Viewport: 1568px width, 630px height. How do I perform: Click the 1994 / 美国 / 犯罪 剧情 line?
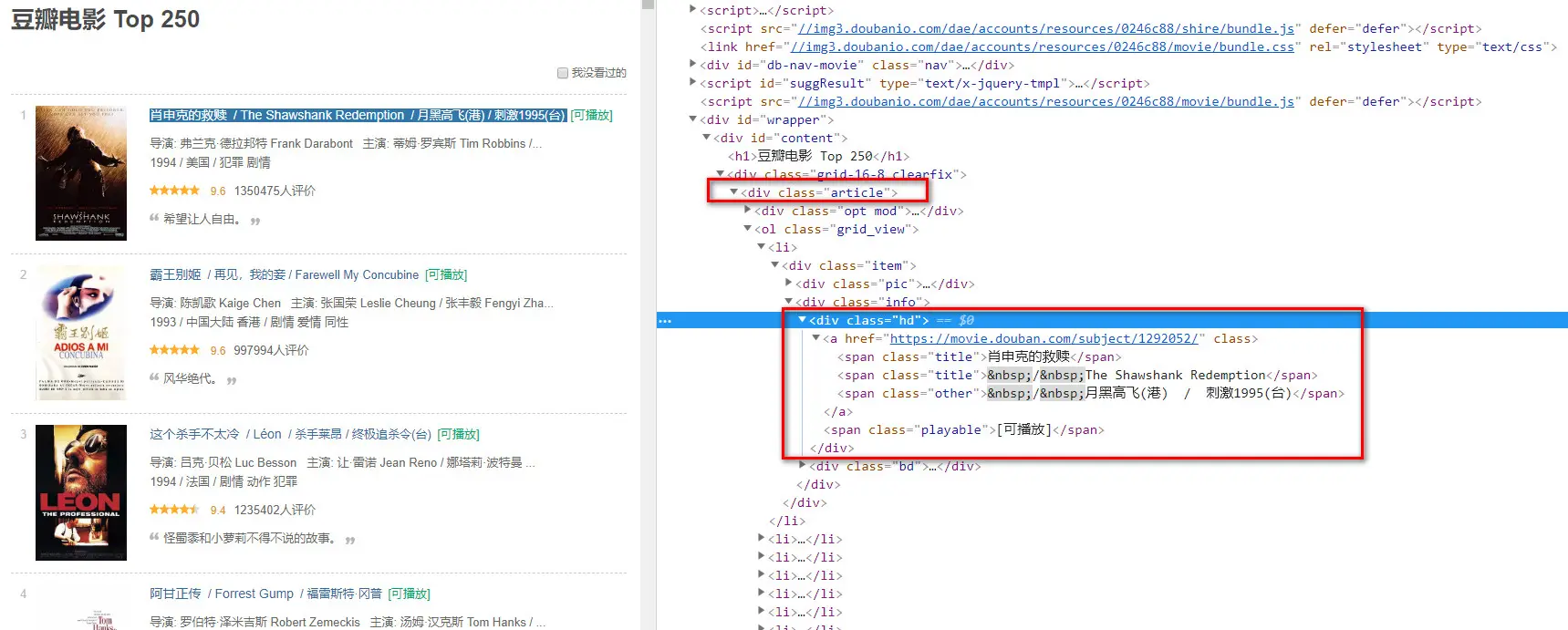tap(210, 162)
